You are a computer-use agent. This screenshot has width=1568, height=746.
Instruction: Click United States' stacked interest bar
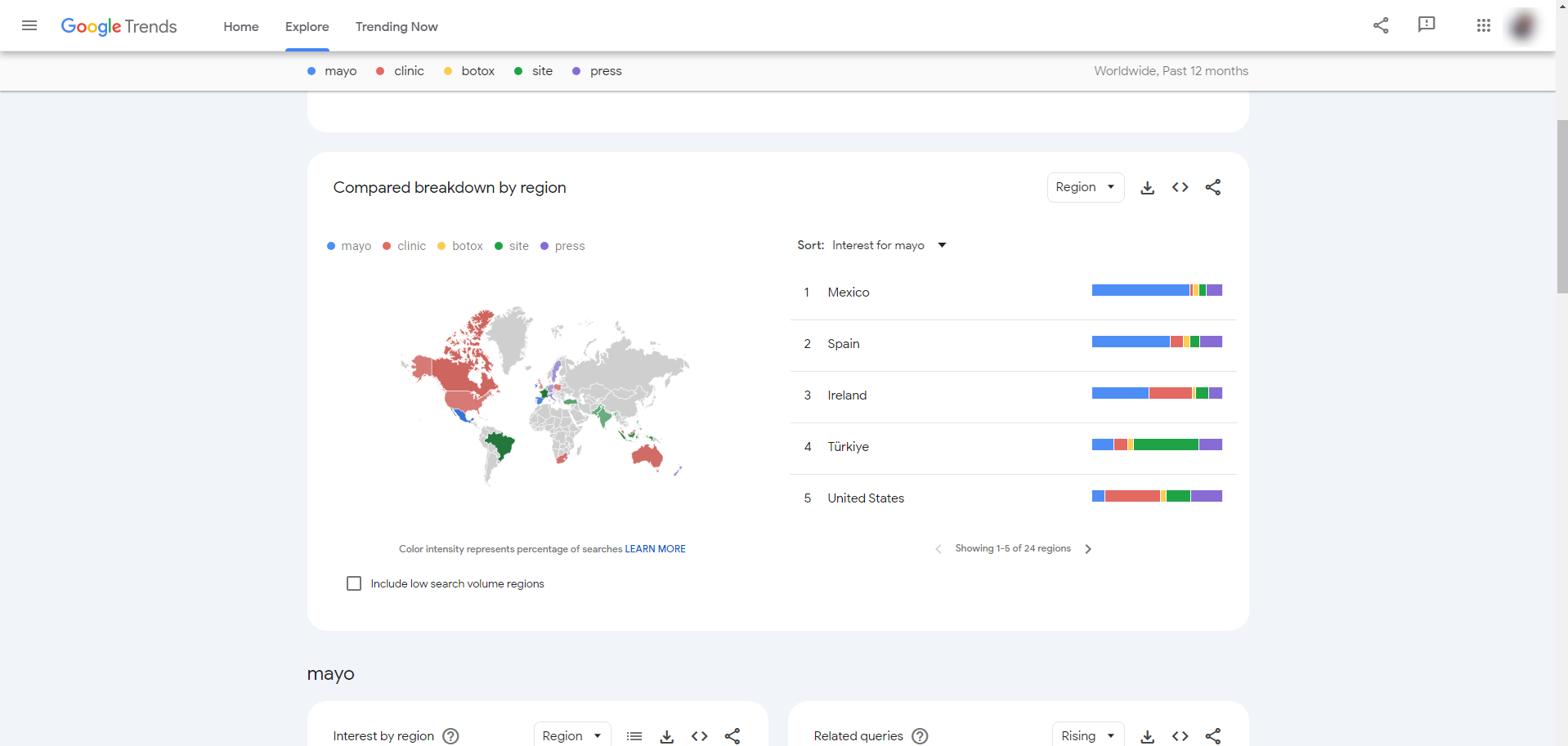click(x=1157, y=496)
